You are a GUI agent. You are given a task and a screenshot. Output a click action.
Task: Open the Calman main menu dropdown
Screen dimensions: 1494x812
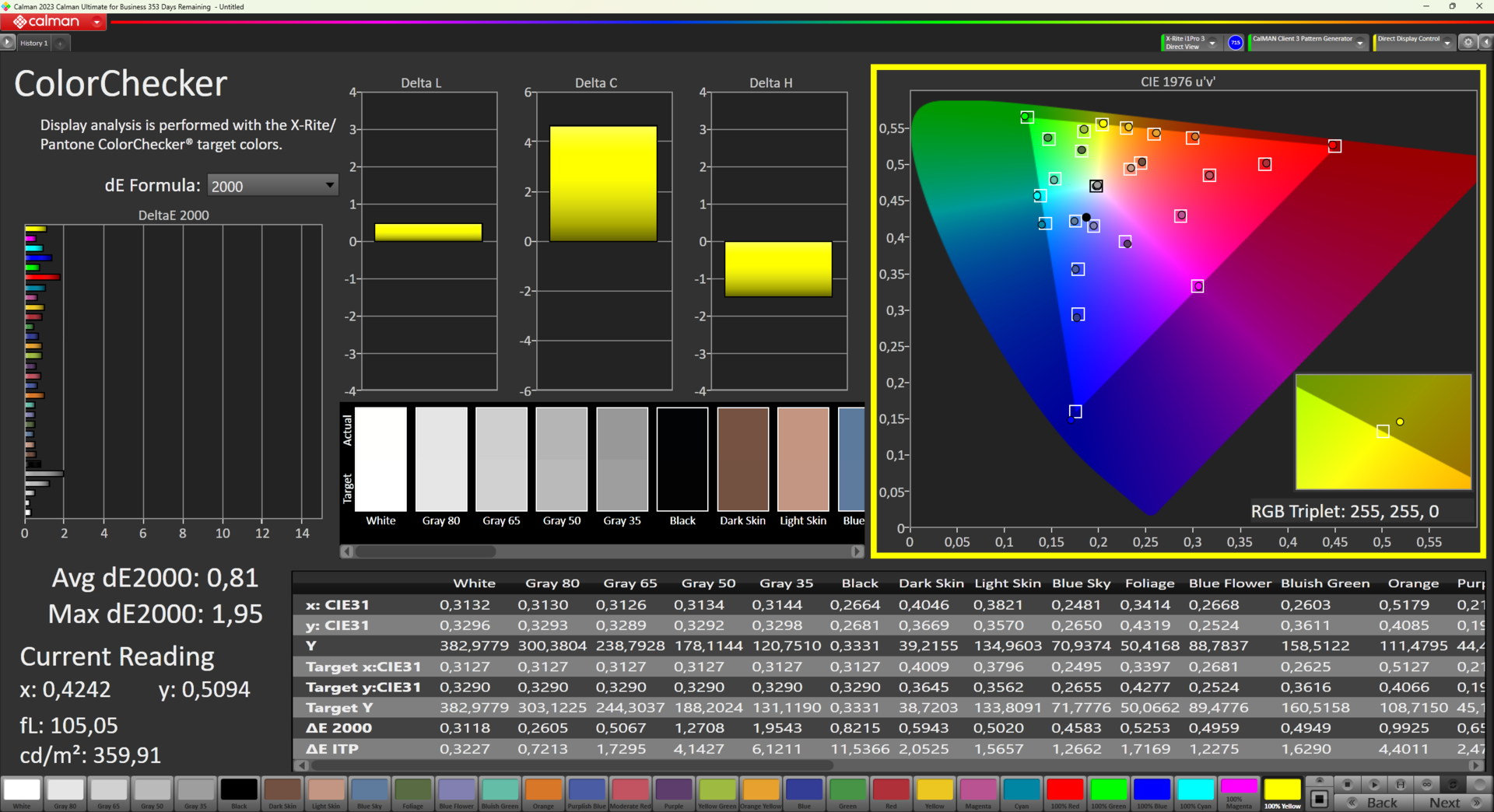(x=96, y=23)
